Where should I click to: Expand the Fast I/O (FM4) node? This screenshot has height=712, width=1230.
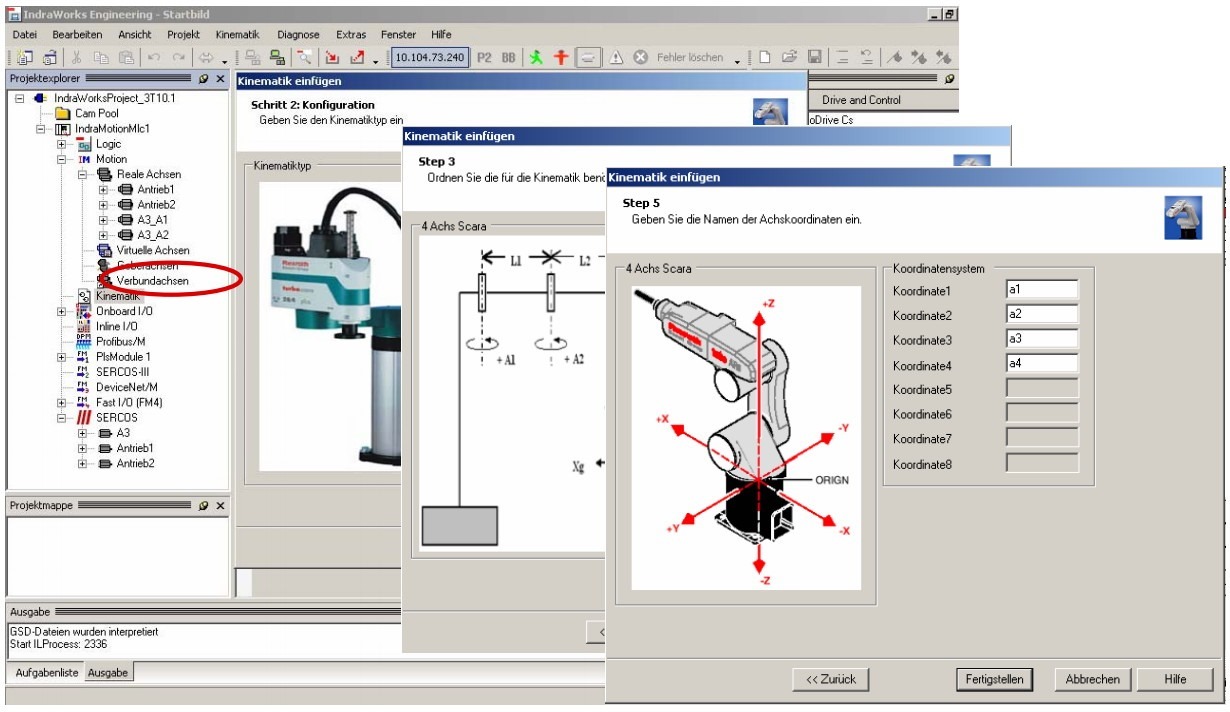(62, 402)
